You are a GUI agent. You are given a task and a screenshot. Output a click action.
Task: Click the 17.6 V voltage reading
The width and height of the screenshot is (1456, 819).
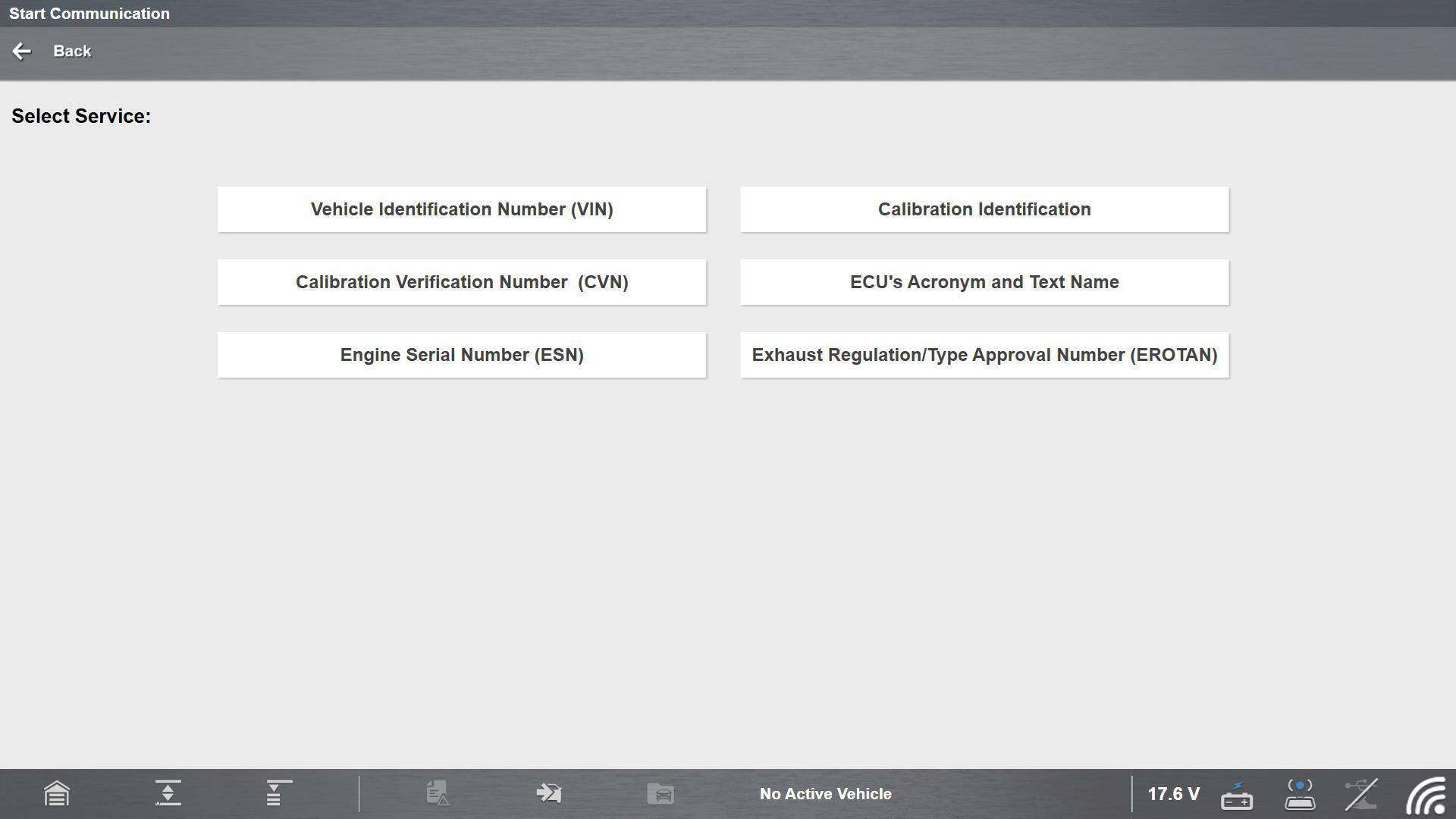click(1173, 794)
